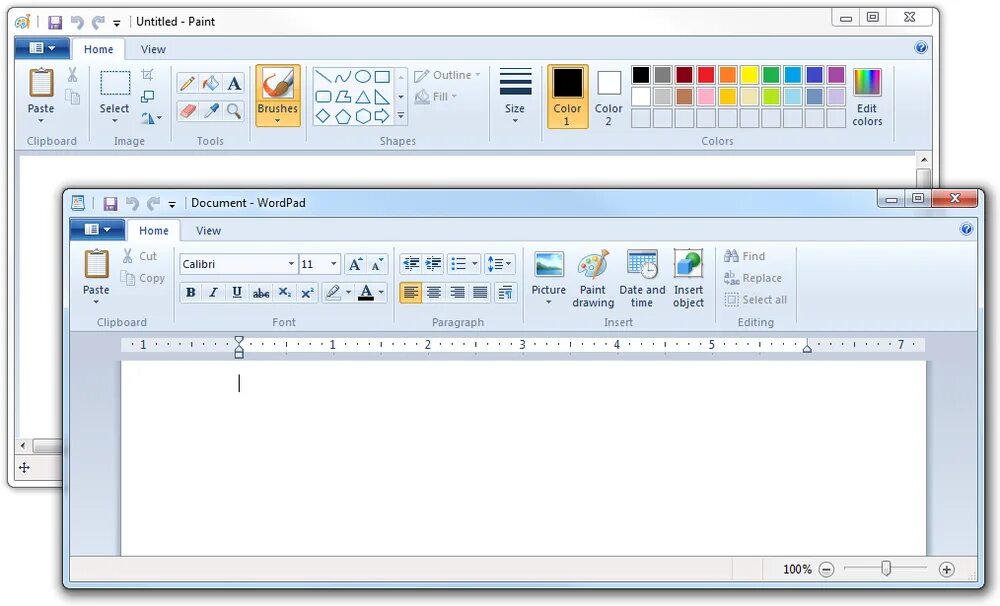Open the font size 11 dropdown

[334, 264]
